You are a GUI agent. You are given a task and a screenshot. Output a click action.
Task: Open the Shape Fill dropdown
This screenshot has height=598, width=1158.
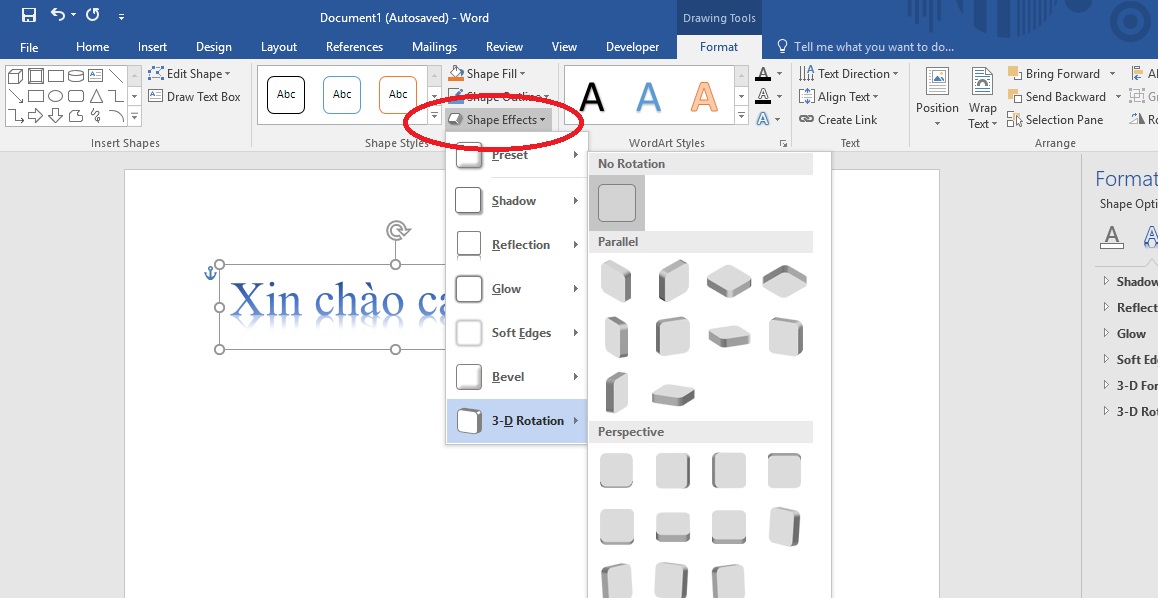pyautogui.click(x=487, y=74)
